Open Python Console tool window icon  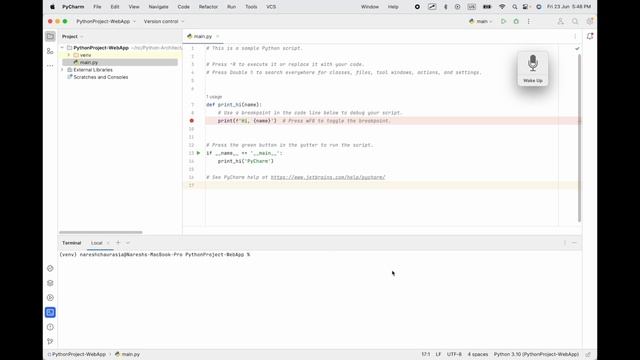click(50, 268)
